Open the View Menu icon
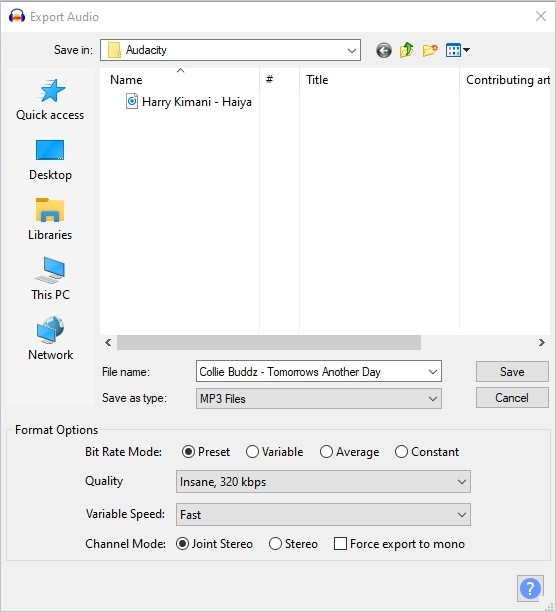Image resolution: width=556 pixels, height=612 pixels. (x=457, y=50)
